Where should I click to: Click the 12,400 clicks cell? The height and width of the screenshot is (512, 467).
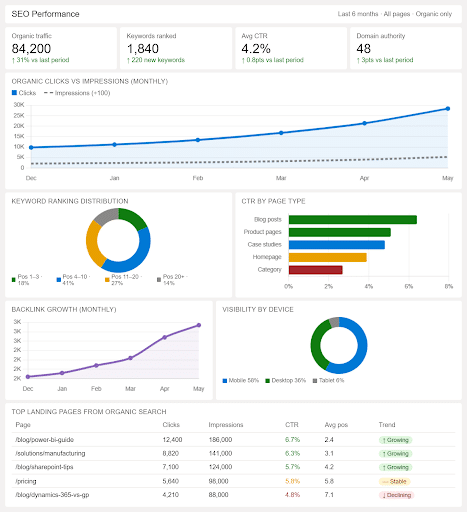point(172,440)
